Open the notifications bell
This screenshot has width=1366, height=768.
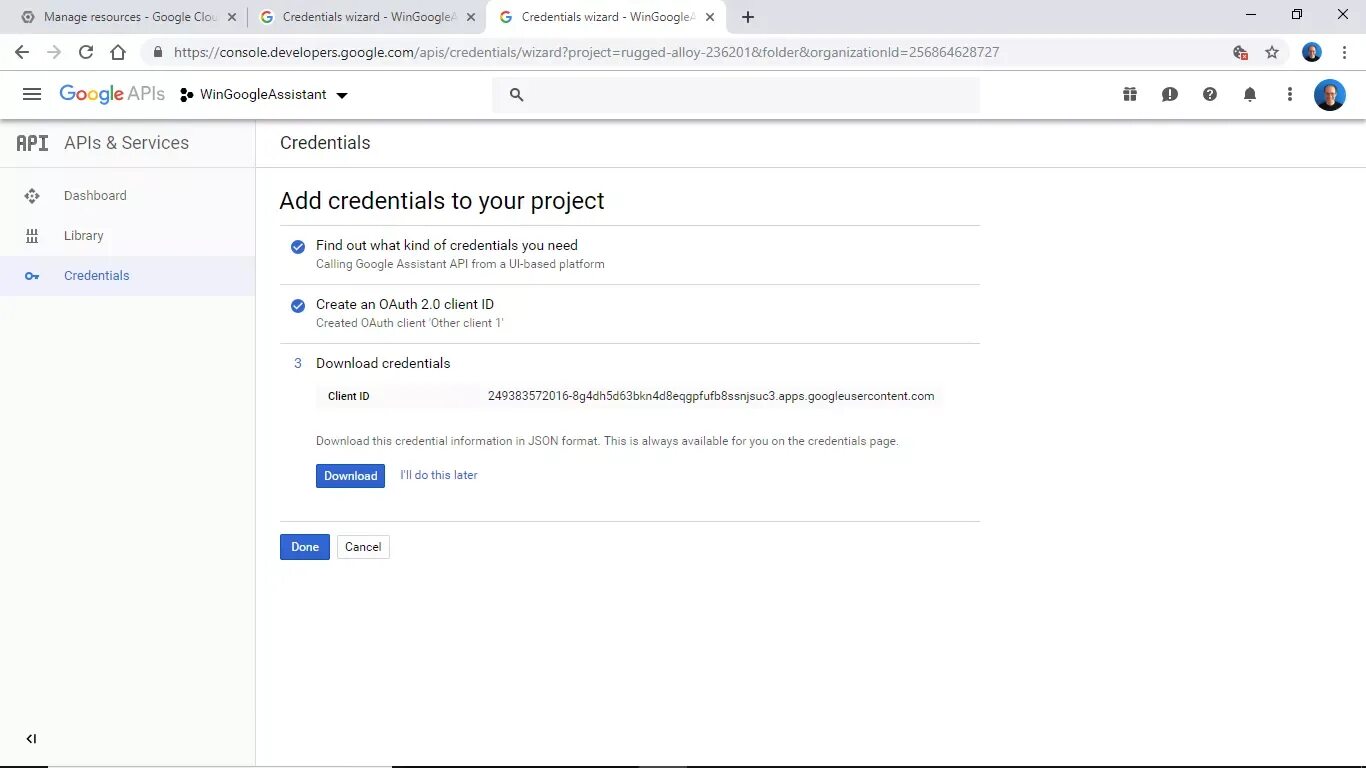pos(1250,94)
